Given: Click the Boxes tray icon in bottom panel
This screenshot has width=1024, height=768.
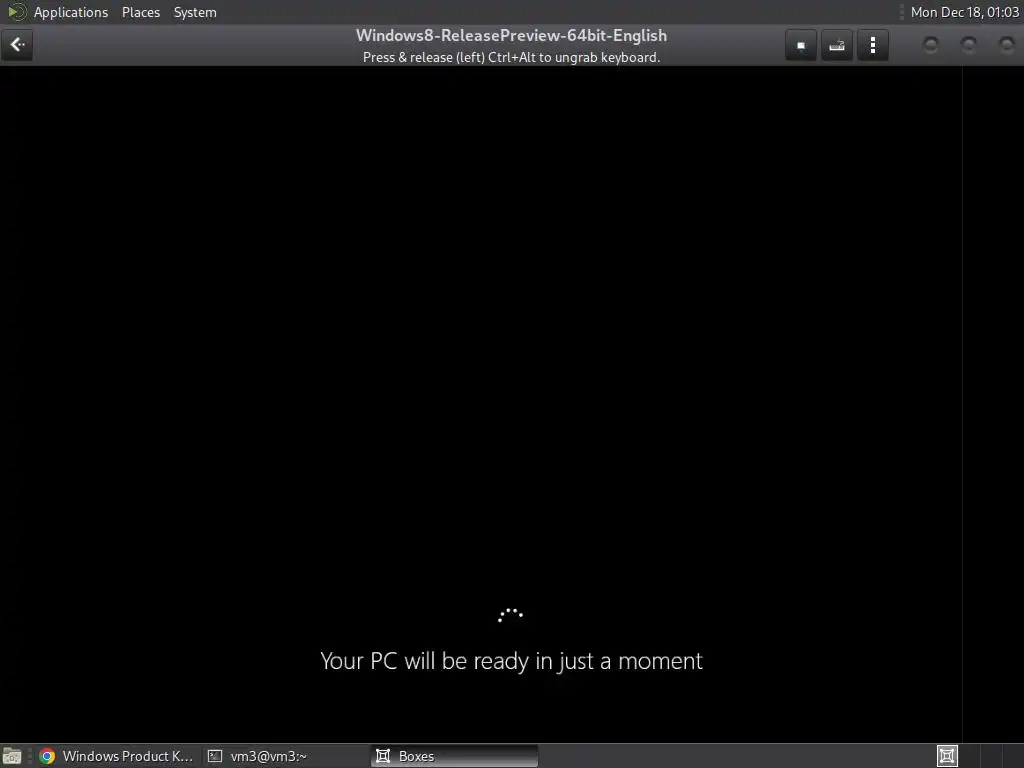Looking at the screenshot, I should point(947,756).
